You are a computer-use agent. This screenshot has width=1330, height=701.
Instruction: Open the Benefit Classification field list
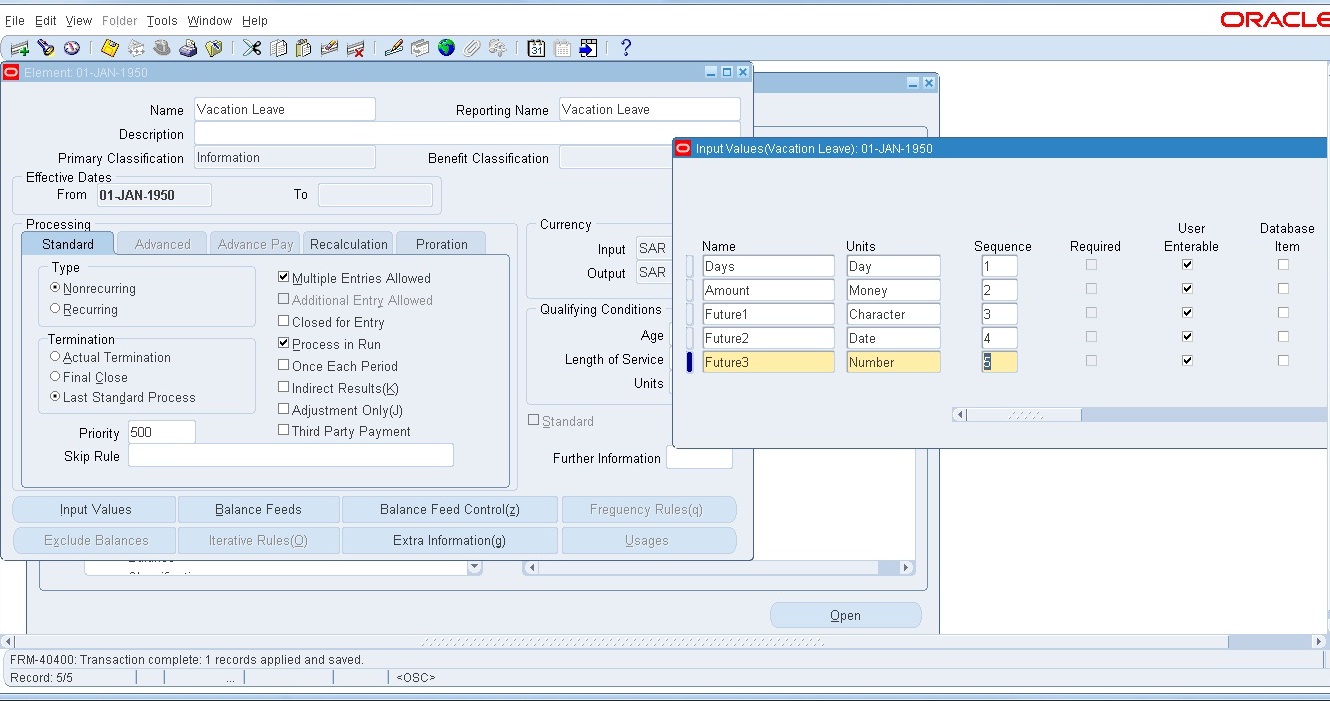click(x=614, y=158)
